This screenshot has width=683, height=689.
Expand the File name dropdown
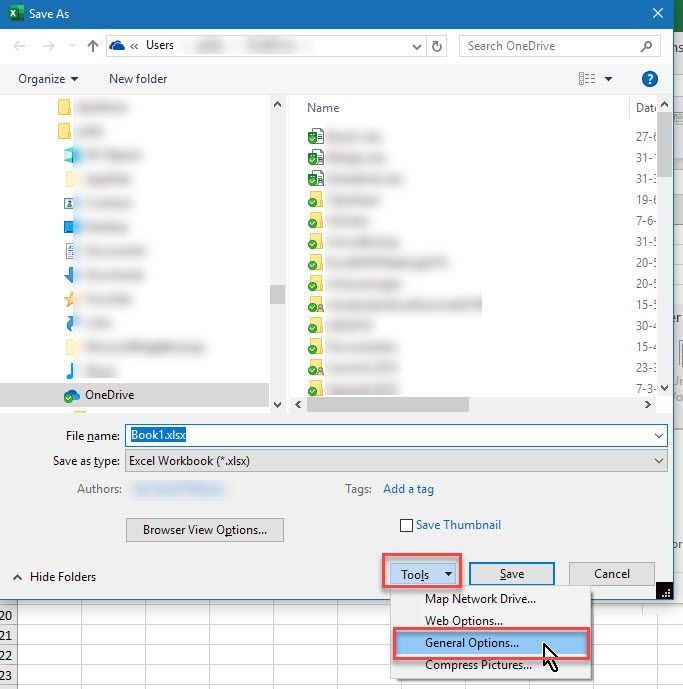pyautogui.click(x=658, y=436)
